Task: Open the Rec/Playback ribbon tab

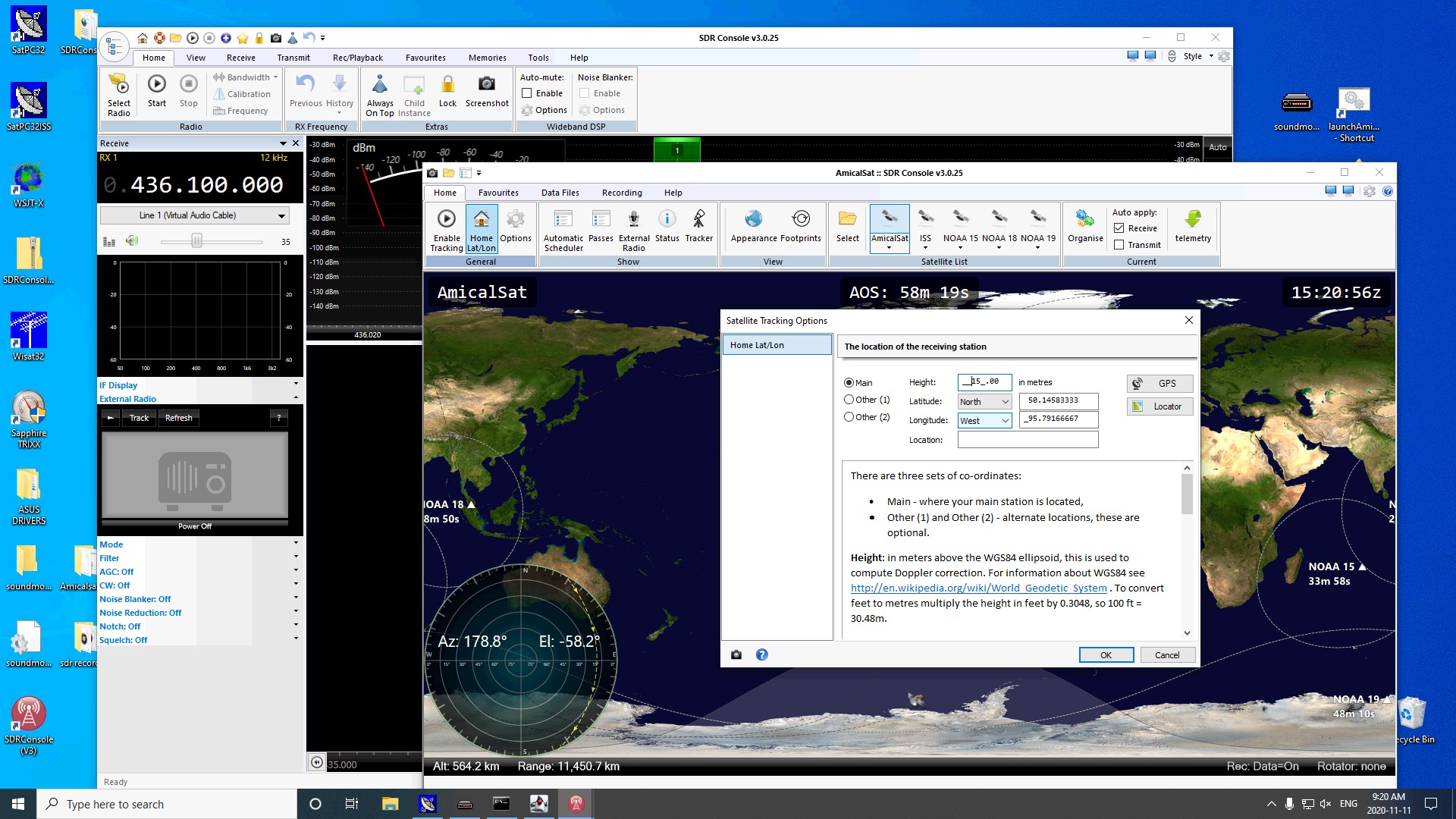Action: [x=357, y=58]
